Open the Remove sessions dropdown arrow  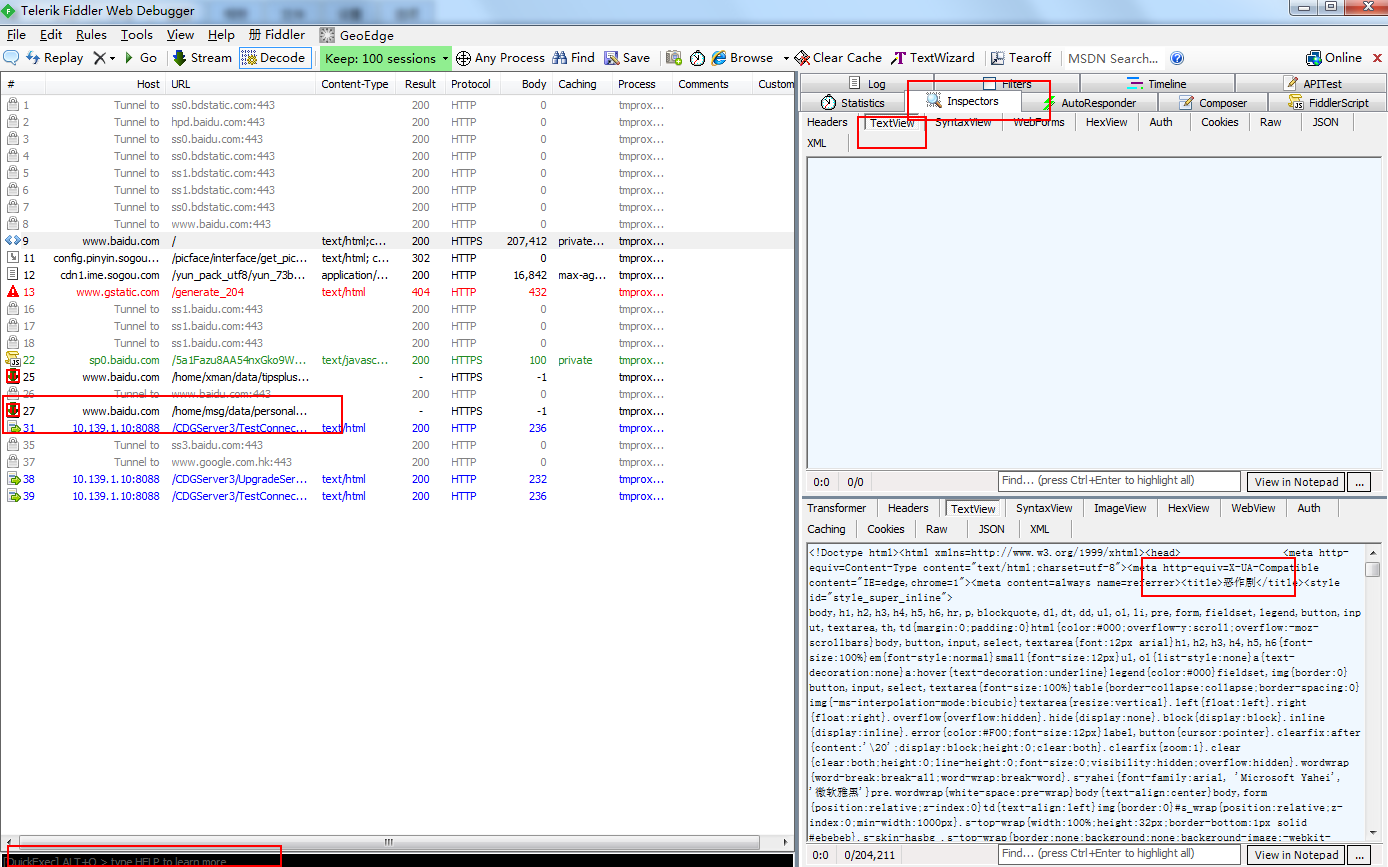pos(112,58)
